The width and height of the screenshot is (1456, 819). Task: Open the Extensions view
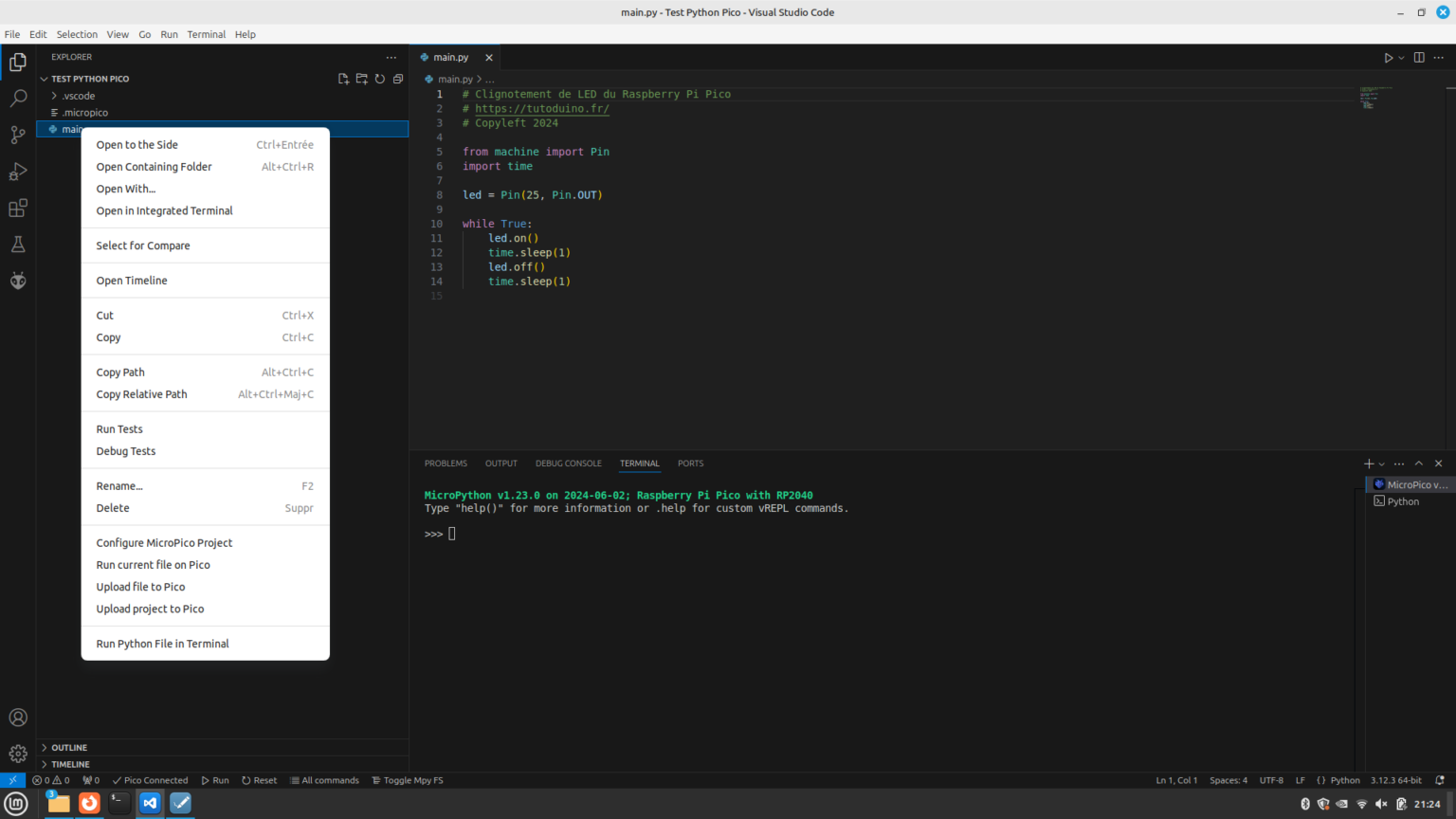click(x=17, y=208)
